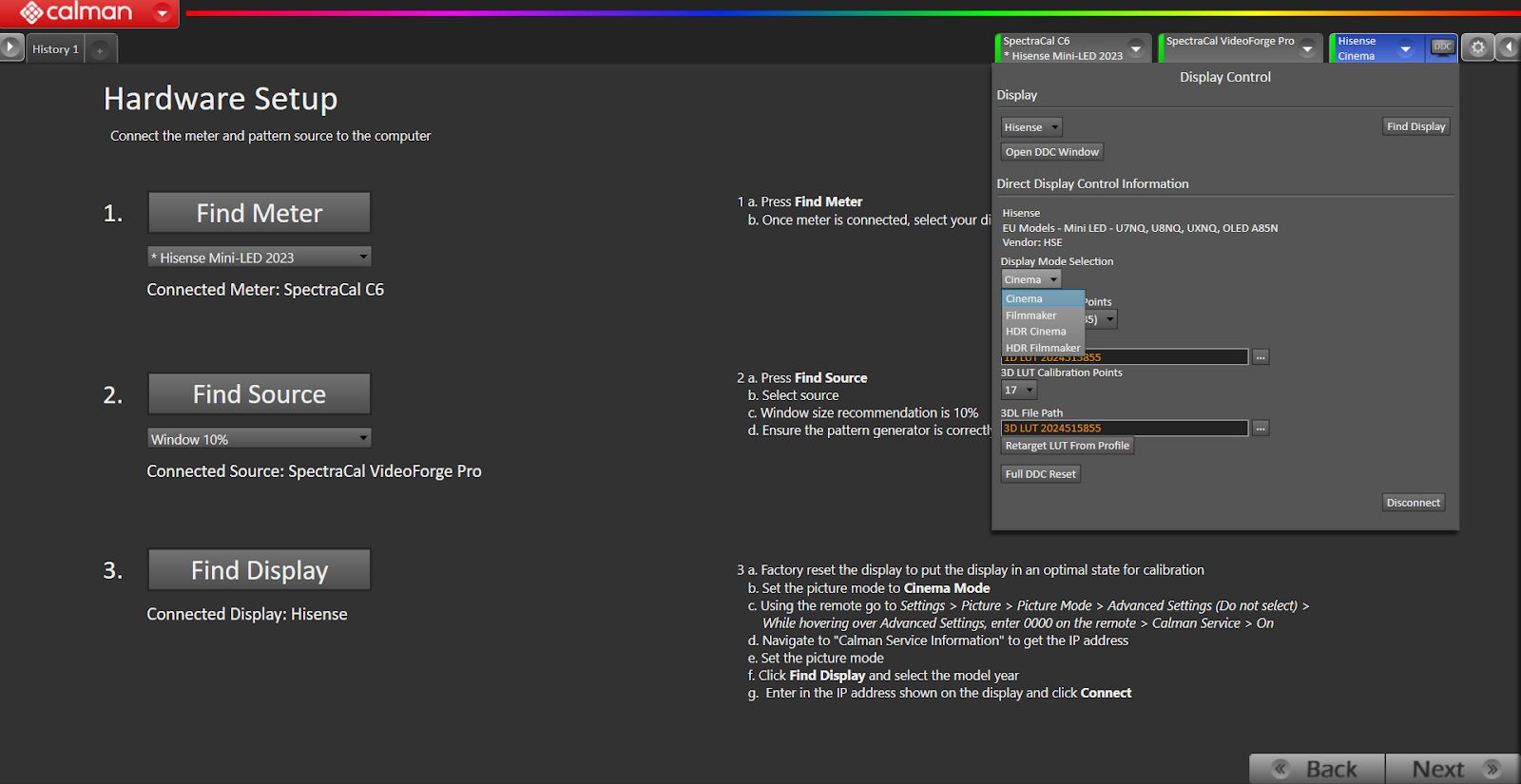Click the play arrow beside History tab
The height and width of the screenshot is (784, 1521).
pos(10,47)
